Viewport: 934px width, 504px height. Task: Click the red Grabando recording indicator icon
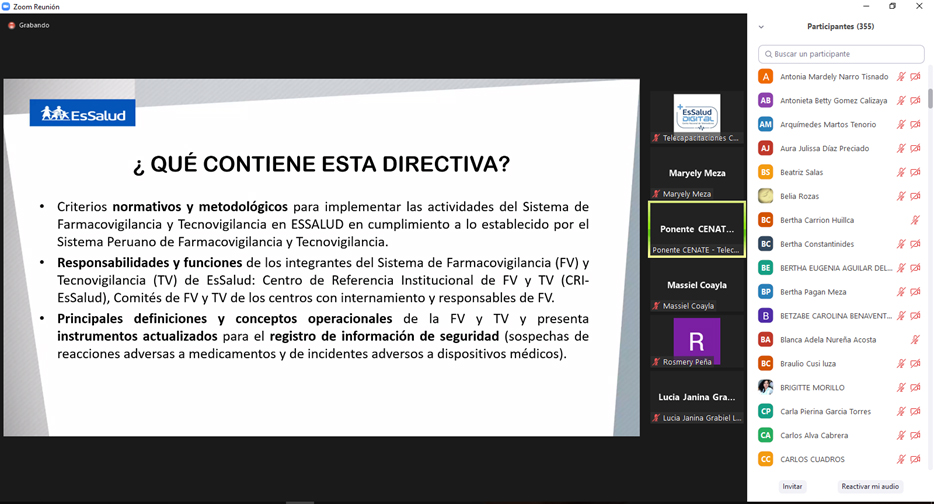[11, 26]
